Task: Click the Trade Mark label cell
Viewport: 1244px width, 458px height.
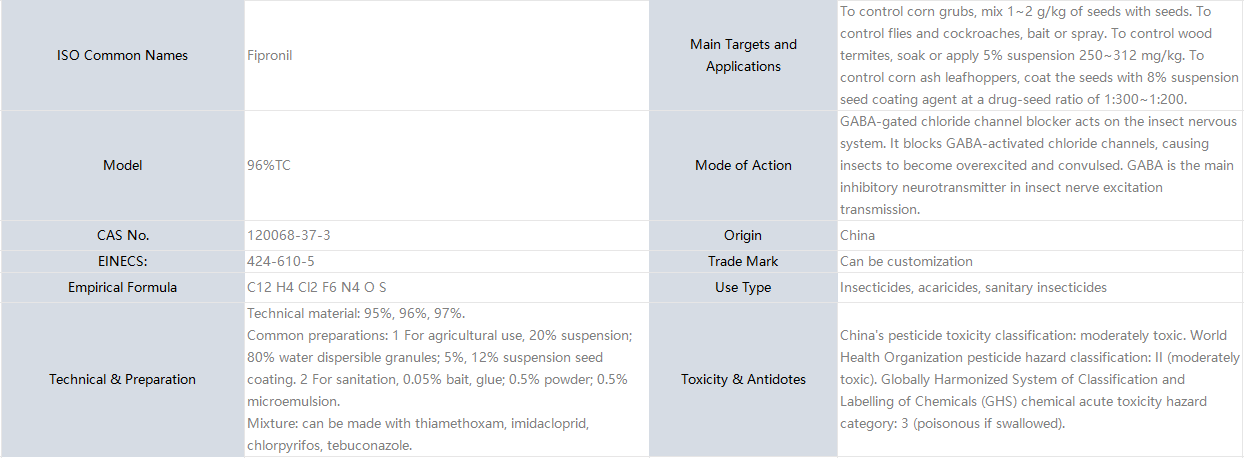Action: click(x=743, y=261)
